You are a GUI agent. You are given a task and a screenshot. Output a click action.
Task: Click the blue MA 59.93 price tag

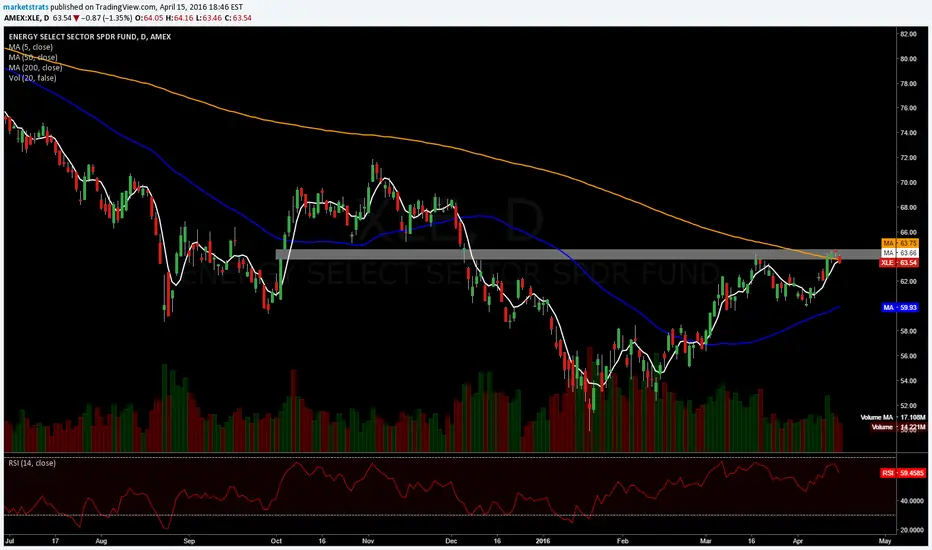coord(900,307)
